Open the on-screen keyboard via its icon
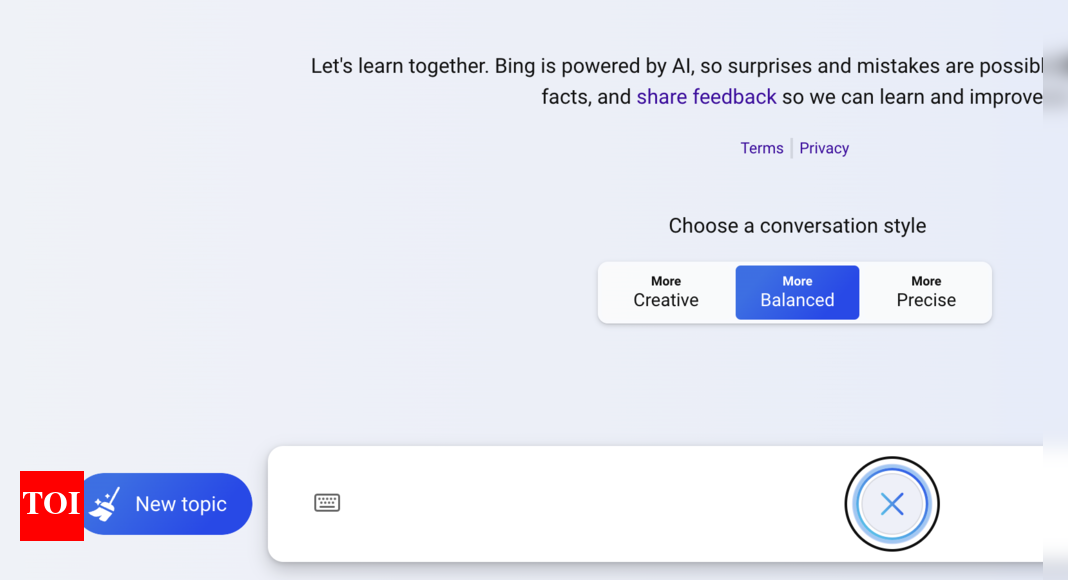The height and width of the screenshot is (580, 1068). click(x=328, y=503)
